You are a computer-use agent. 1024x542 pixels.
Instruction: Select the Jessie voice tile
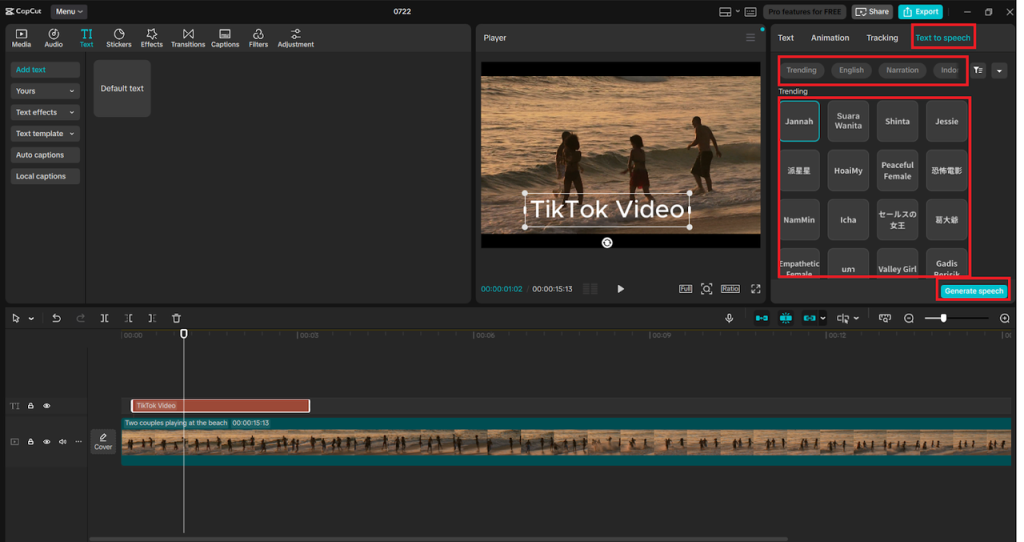(946, 121)
